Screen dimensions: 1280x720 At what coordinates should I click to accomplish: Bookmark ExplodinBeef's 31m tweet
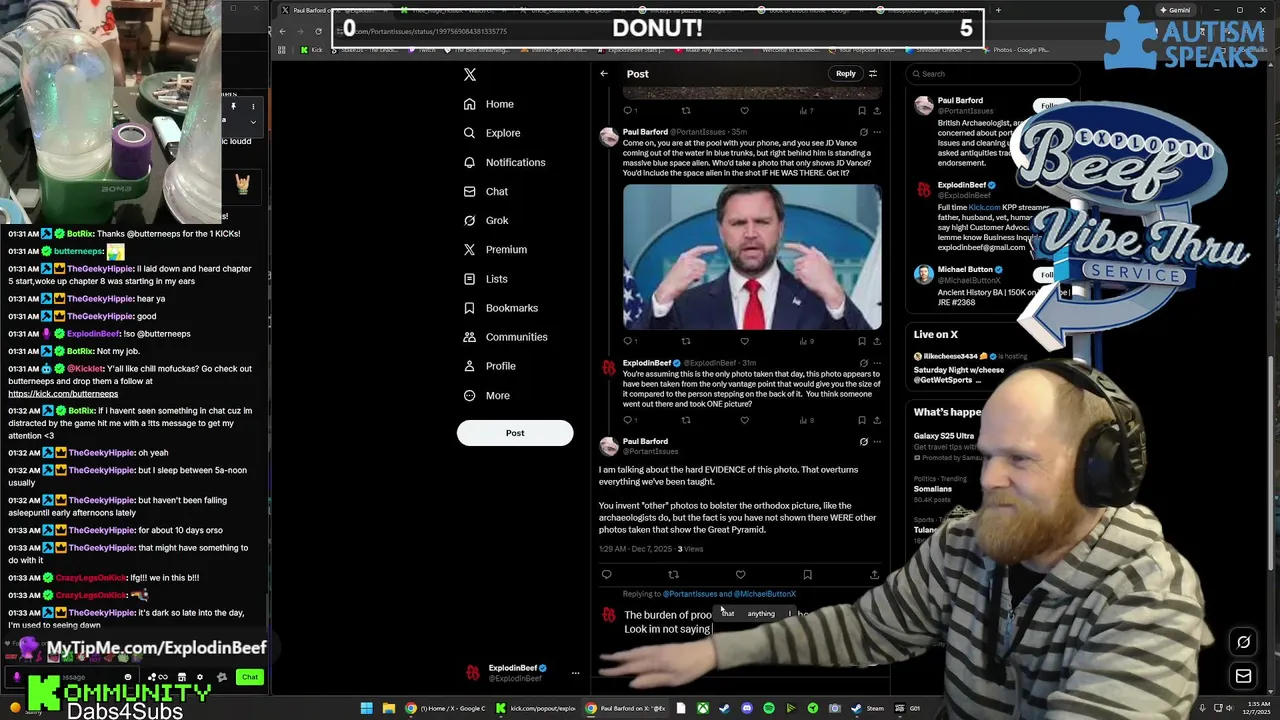pyautogui.click(x=861, y=420)
